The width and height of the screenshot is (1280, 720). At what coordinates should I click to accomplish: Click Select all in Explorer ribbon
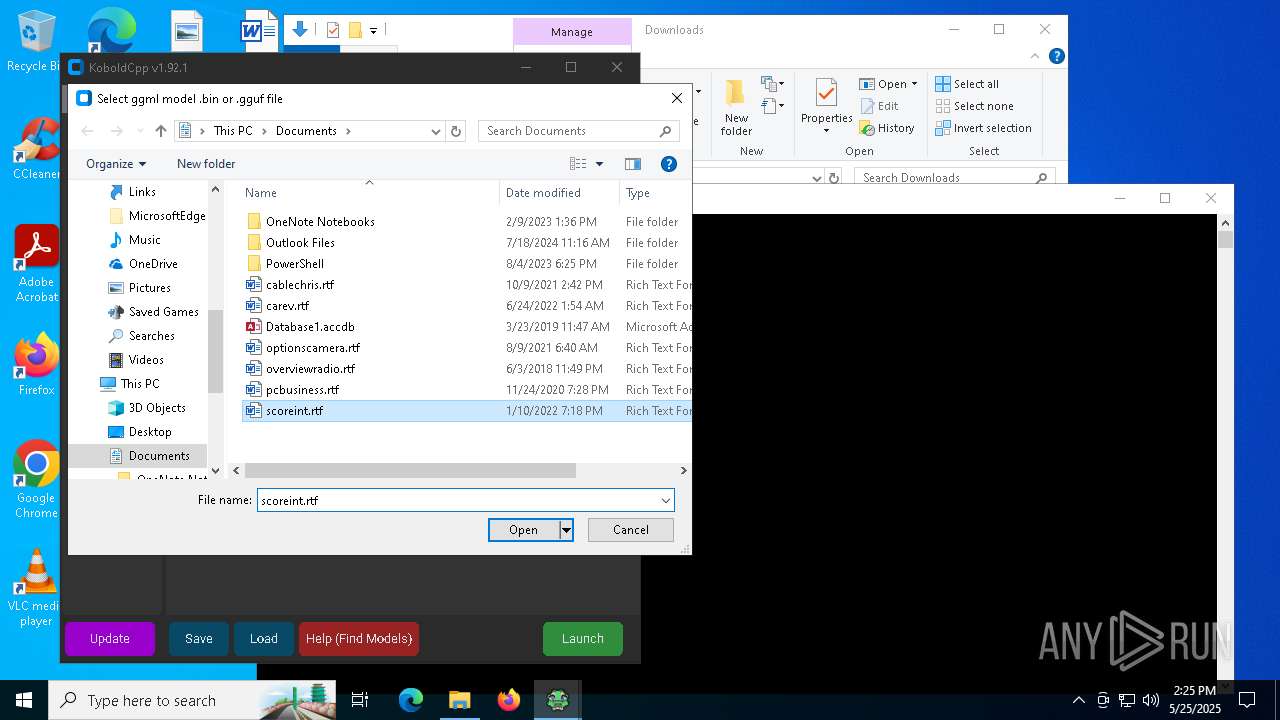coord(967,84)
